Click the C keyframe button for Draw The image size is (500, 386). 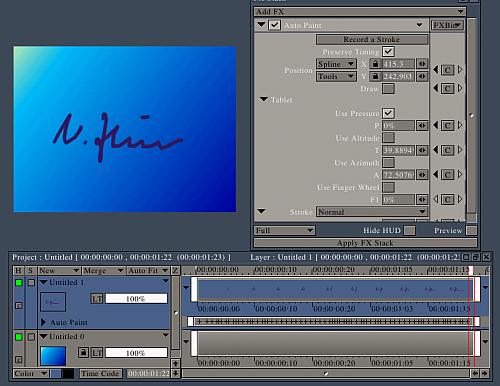448,89
